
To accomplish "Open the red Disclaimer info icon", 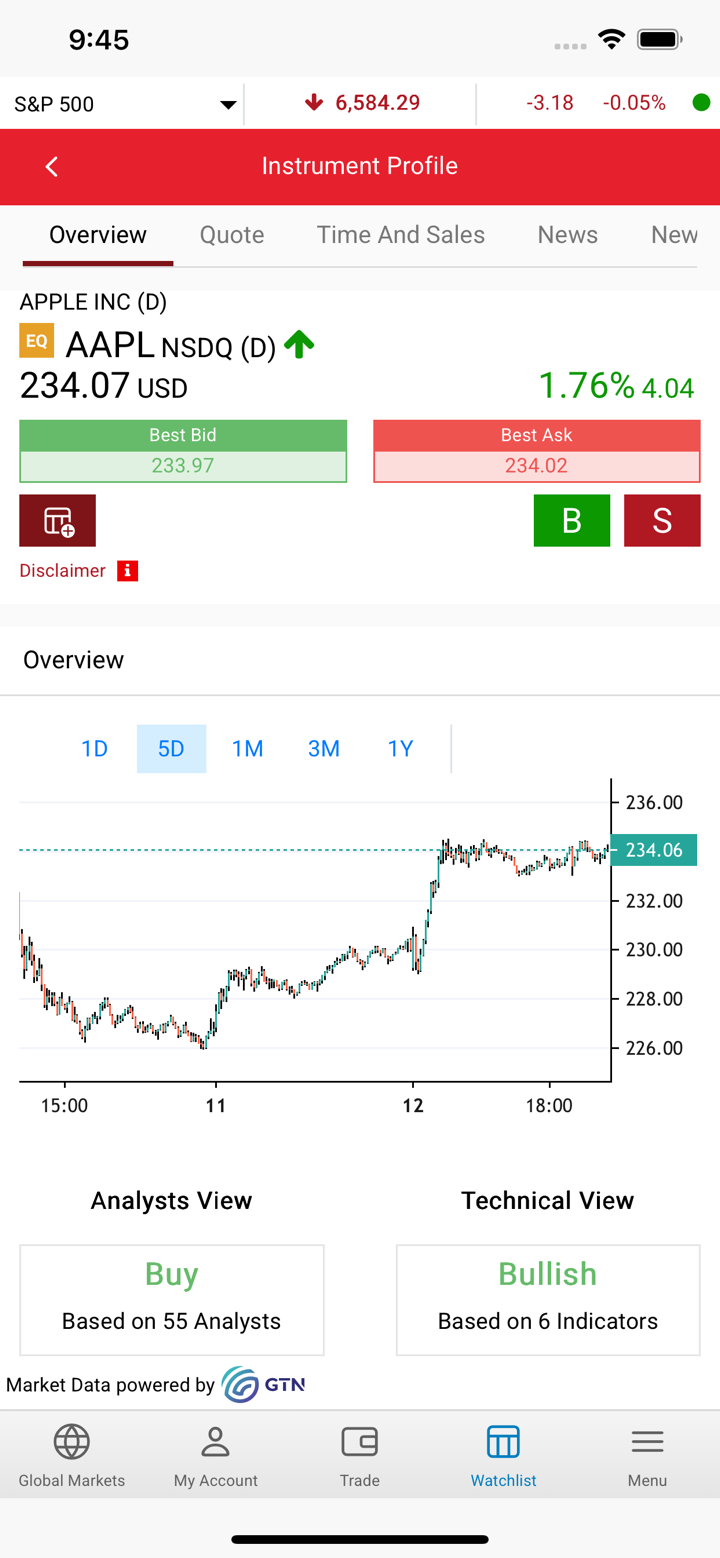I will pyautogui.click(x=127, y=571).
